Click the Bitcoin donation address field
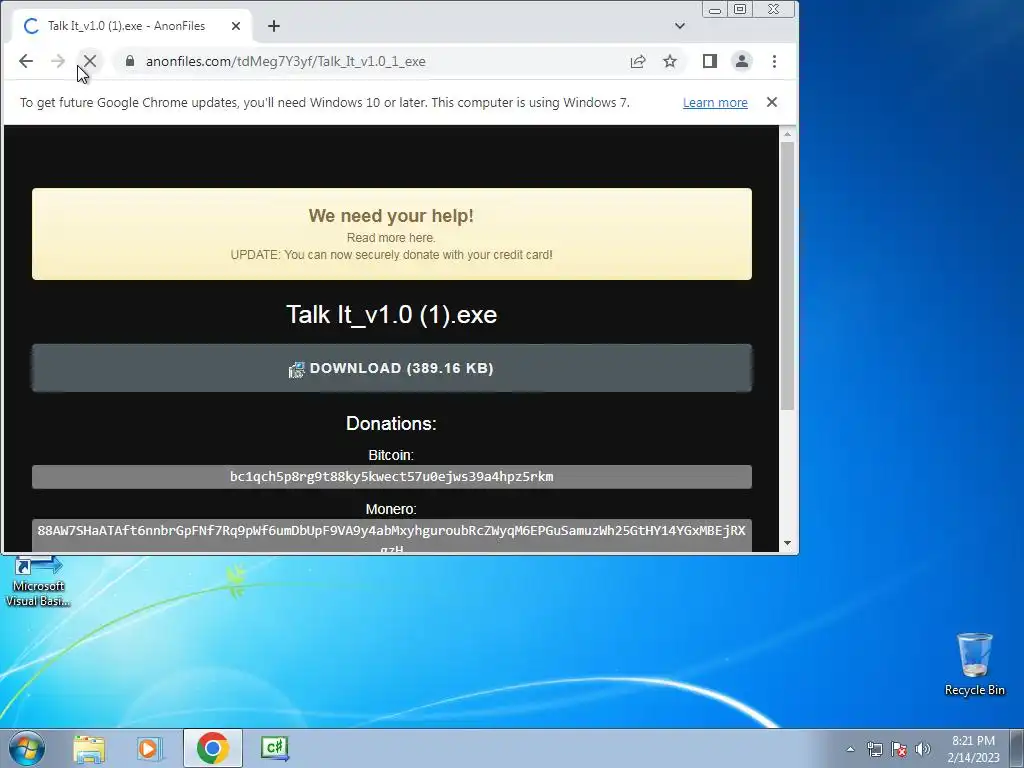Screen dimensions: 1024x768 tap(391, 477)
